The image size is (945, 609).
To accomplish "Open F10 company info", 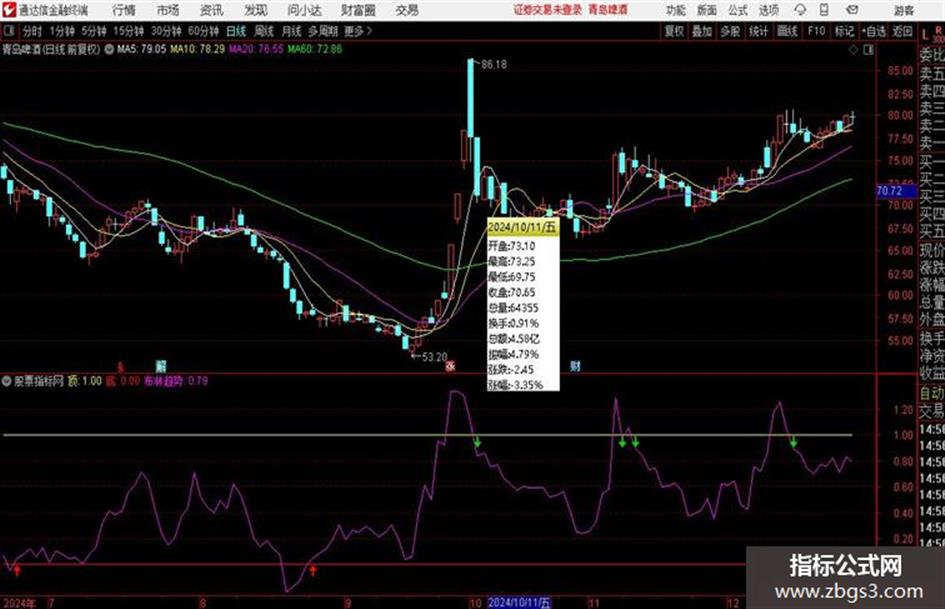I will [x=816, y=31].
